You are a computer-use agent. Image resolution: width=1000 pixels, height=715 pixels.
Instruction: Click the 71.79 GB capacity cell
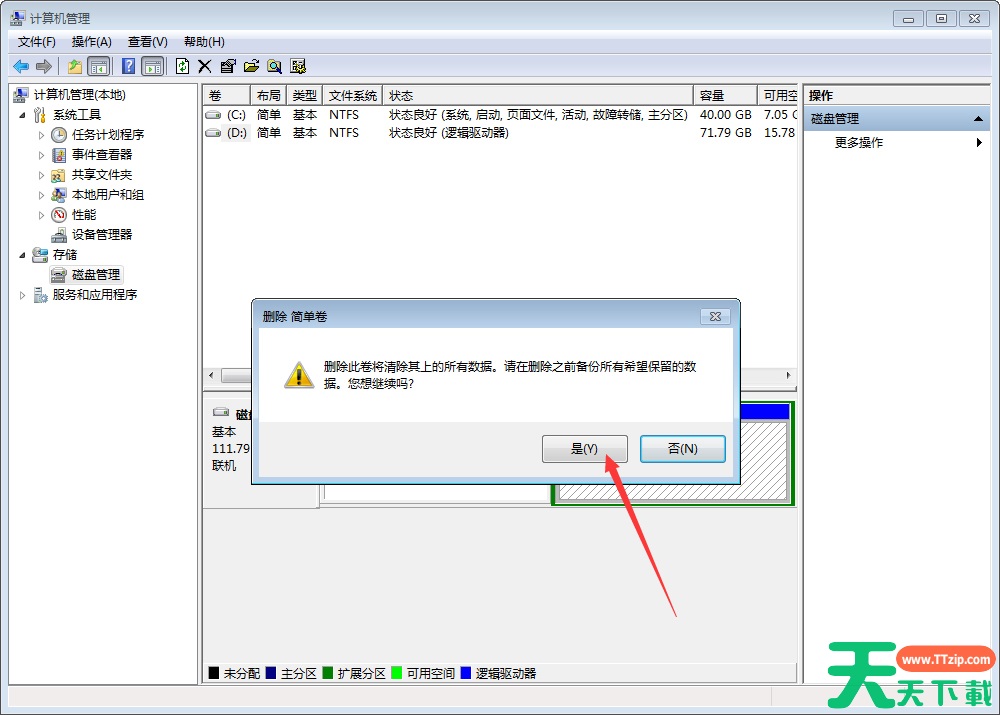(726, 133)
